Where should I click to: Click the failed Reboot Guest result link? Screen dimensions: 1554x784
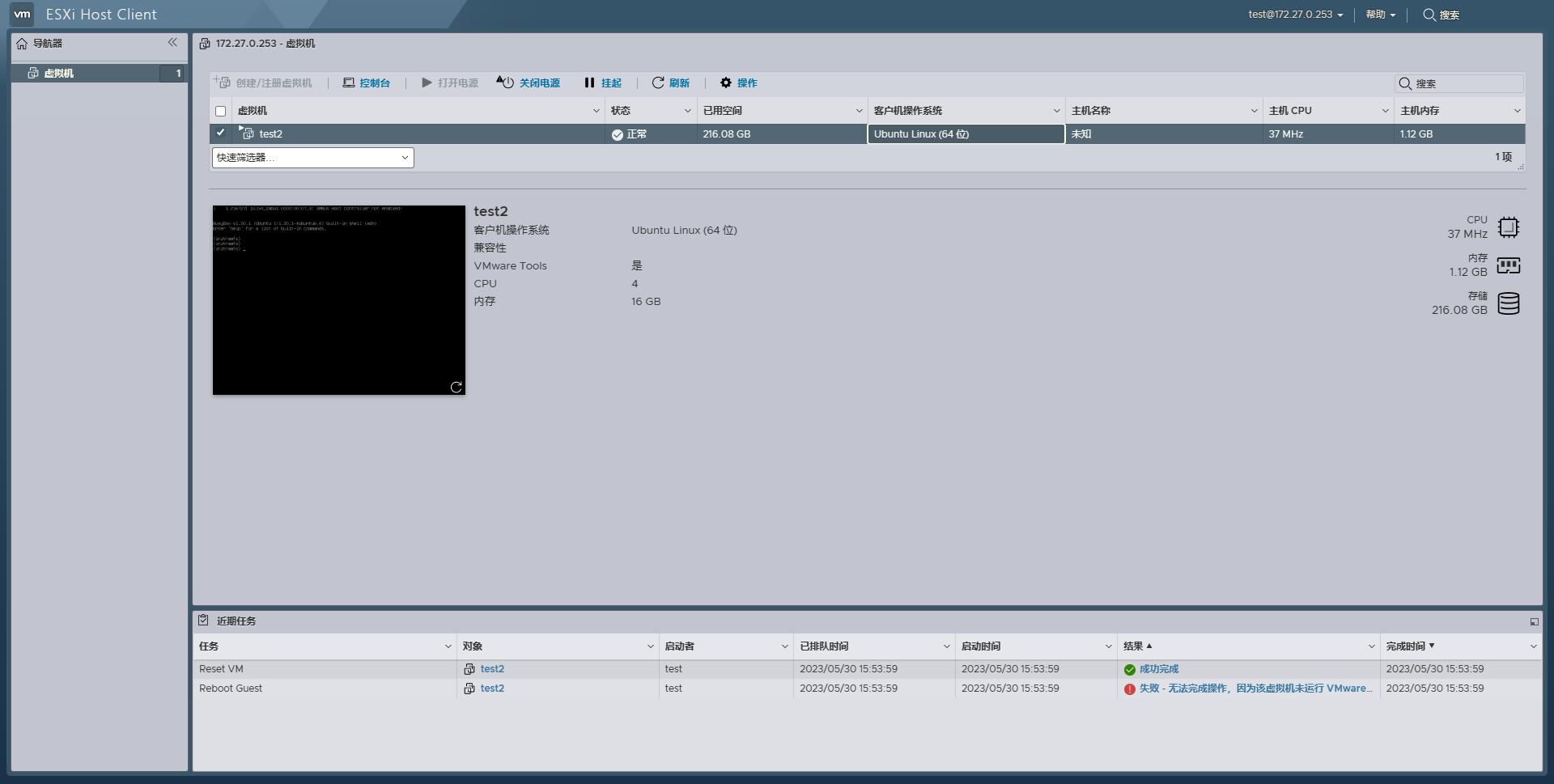pos(1255,689)
